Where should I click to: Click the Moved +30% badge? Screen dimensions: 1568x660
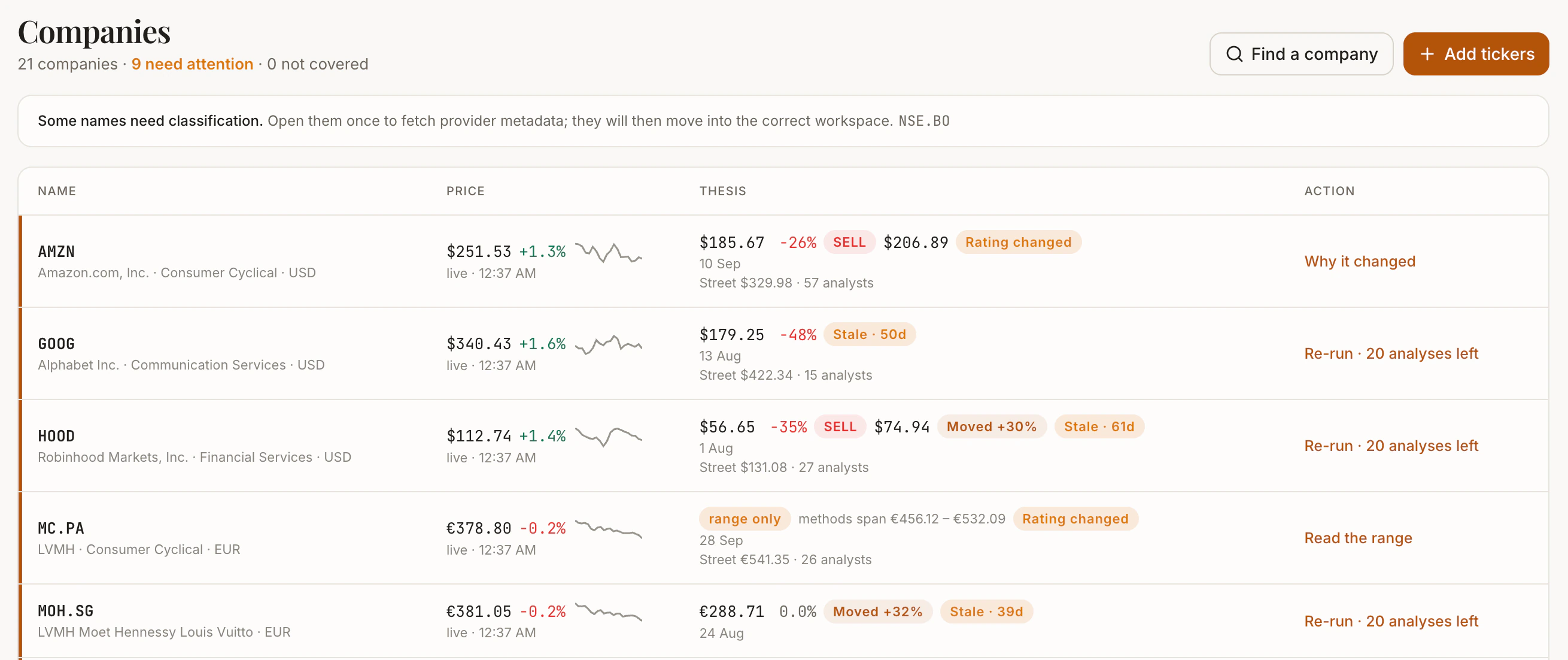tap(991, 426)
